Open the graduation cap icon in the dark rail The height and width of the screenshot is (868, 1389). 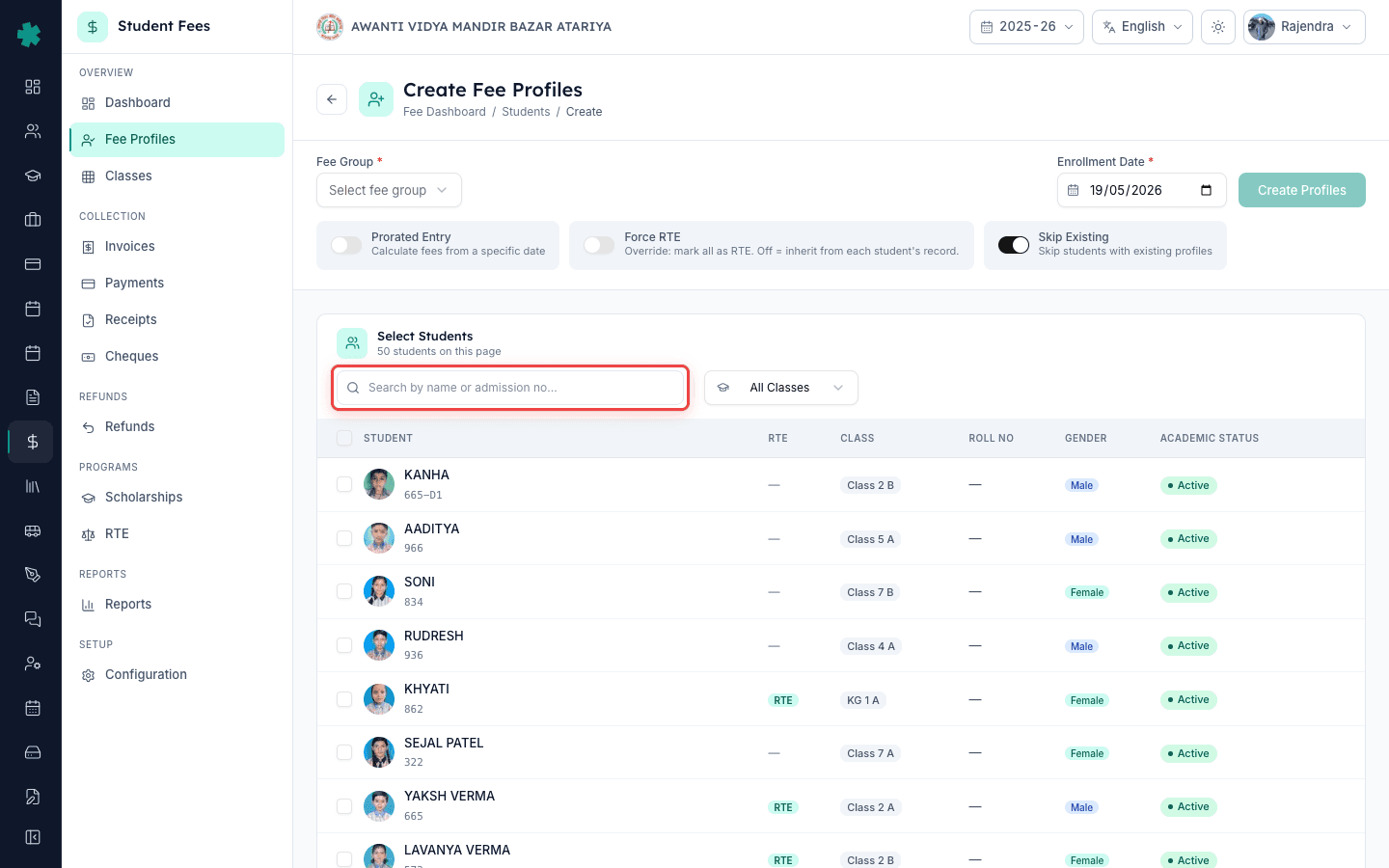[x=32, y=176]
